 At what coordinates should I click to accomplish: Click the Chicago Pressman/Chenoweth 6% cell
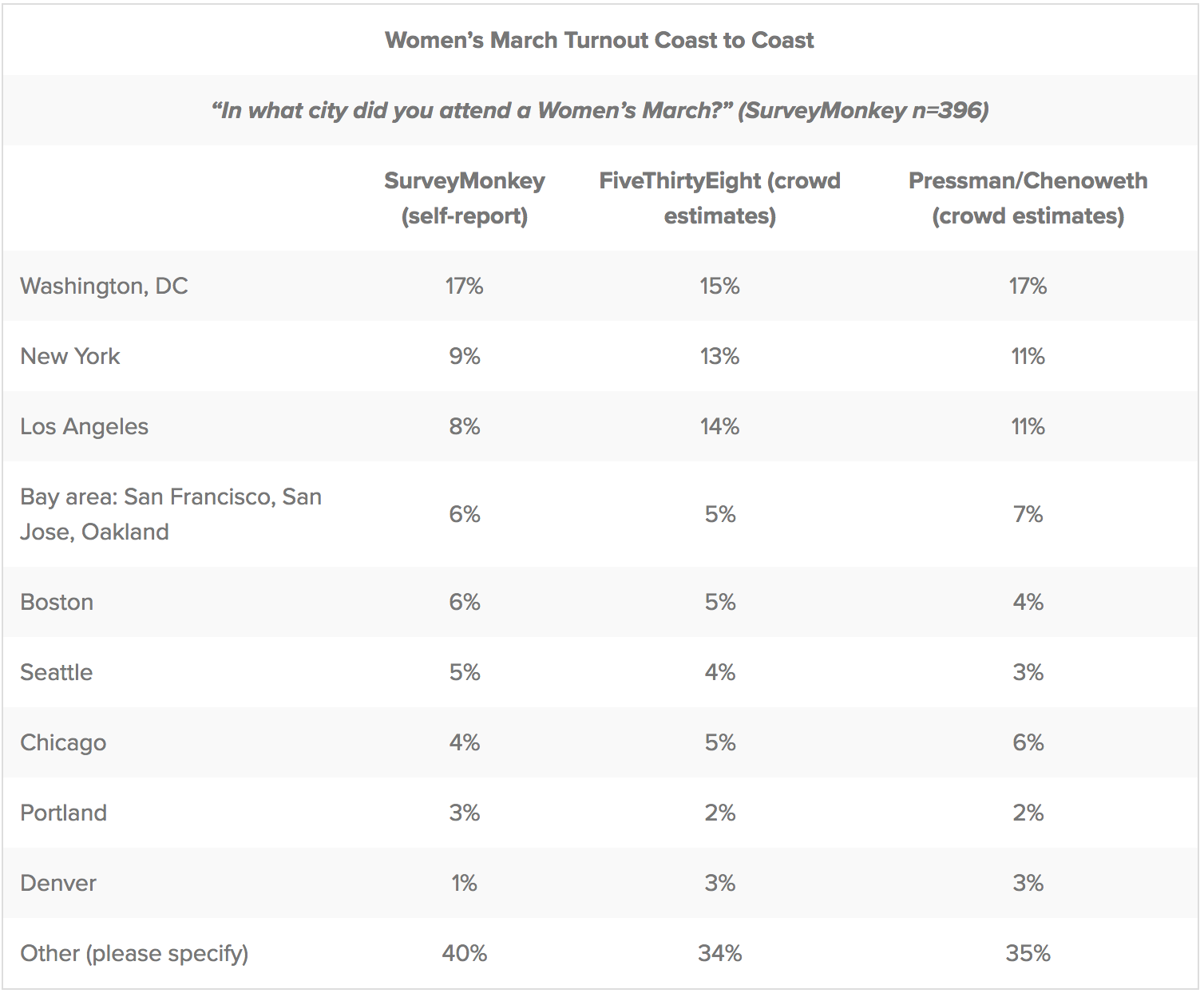pos(1028,742)
